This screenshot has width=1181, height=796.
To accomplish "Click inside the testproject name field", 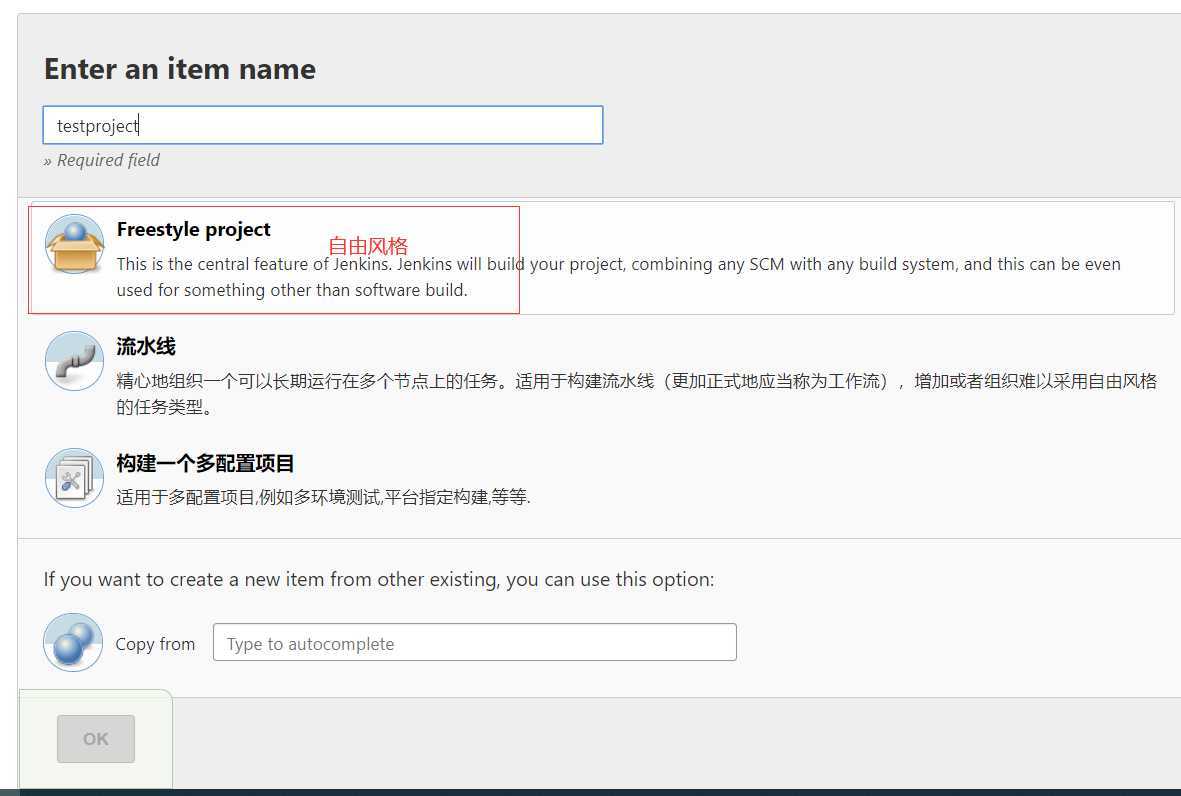I will click(x=322, y=124).
